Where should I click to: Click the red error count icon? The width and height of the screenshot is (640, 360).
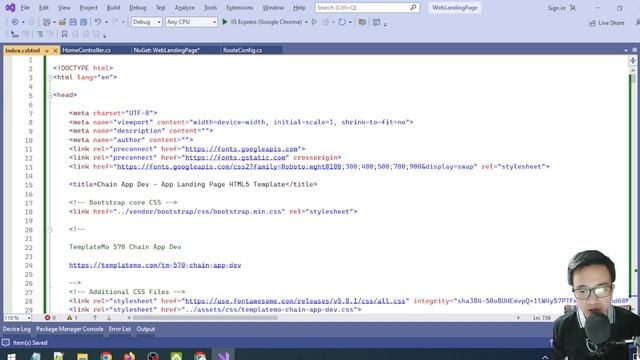pyautogui.click(x=47, y=318)
